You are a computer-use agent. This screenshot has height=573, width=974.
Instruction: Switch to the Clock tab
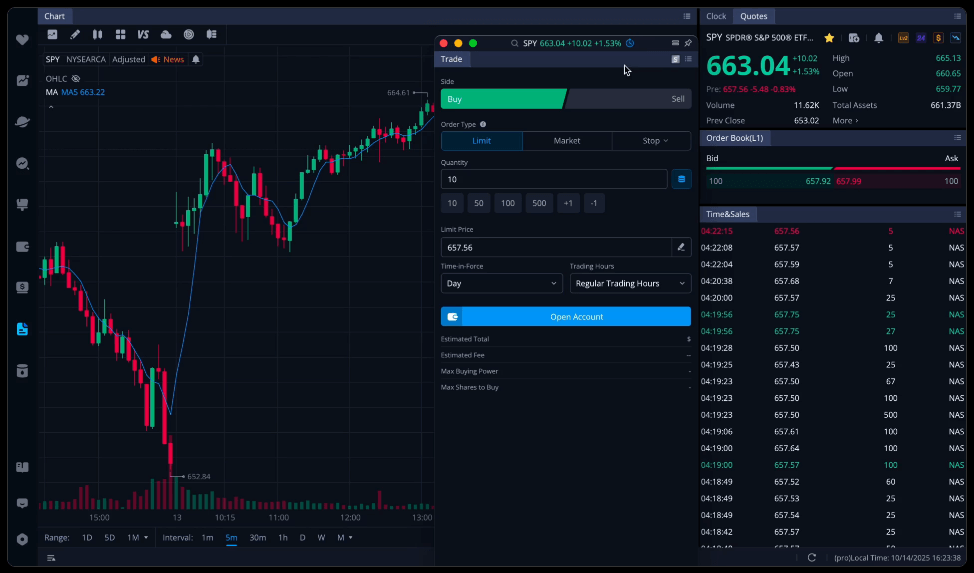click(x=716, y=16)
